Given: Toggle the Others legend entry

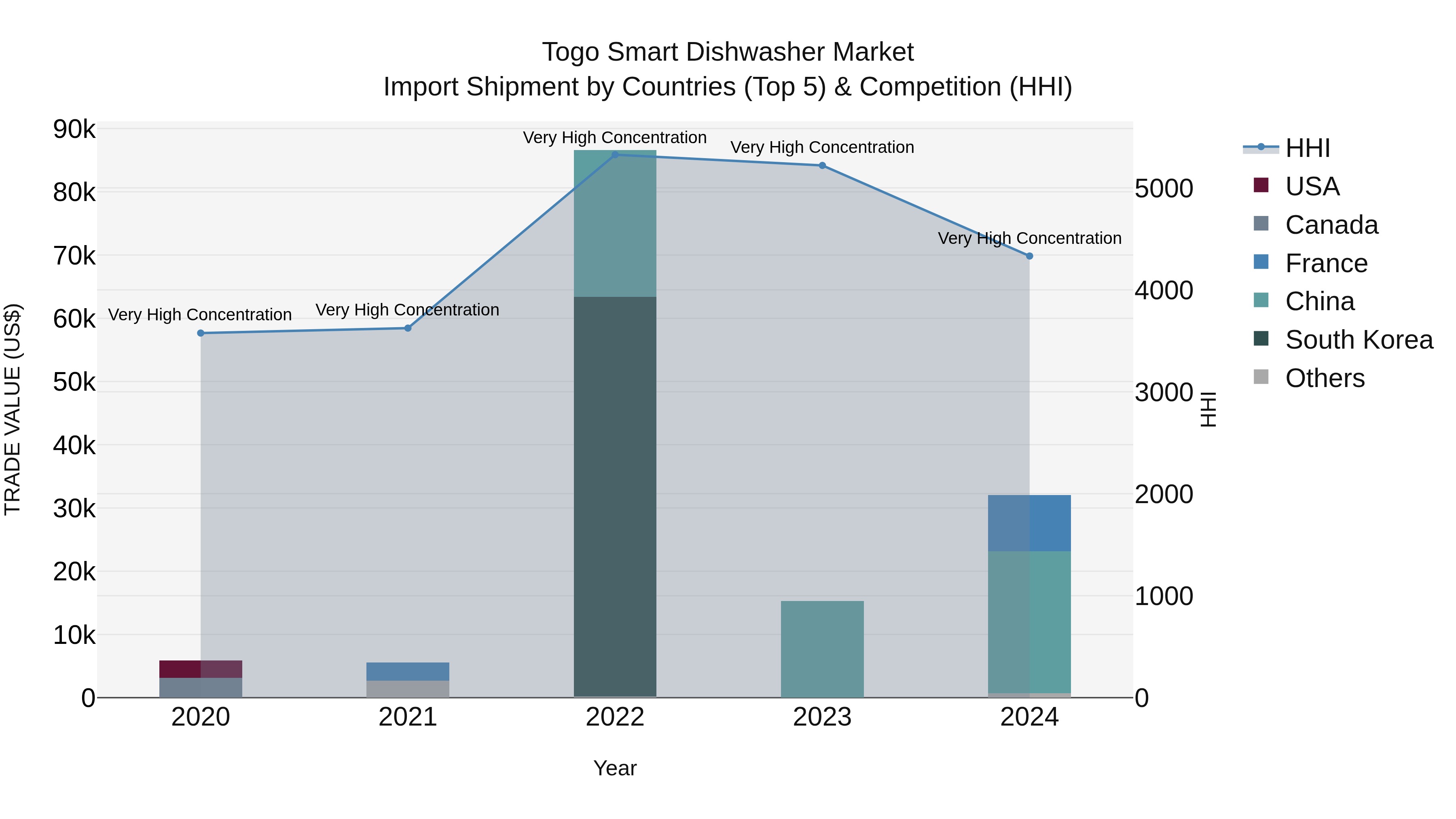Looking at the screenshot, I should coord(1308,378).
